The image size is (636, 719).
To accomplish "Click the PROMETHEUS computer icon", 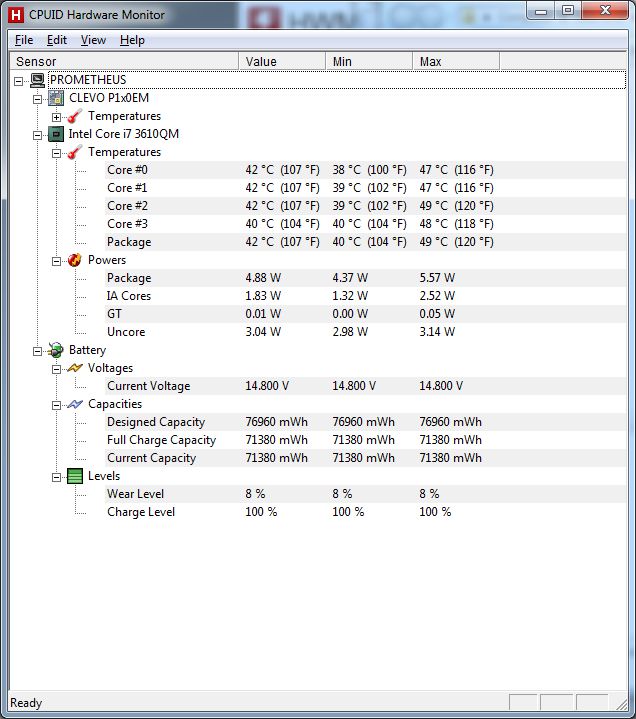I will [38, 80].
